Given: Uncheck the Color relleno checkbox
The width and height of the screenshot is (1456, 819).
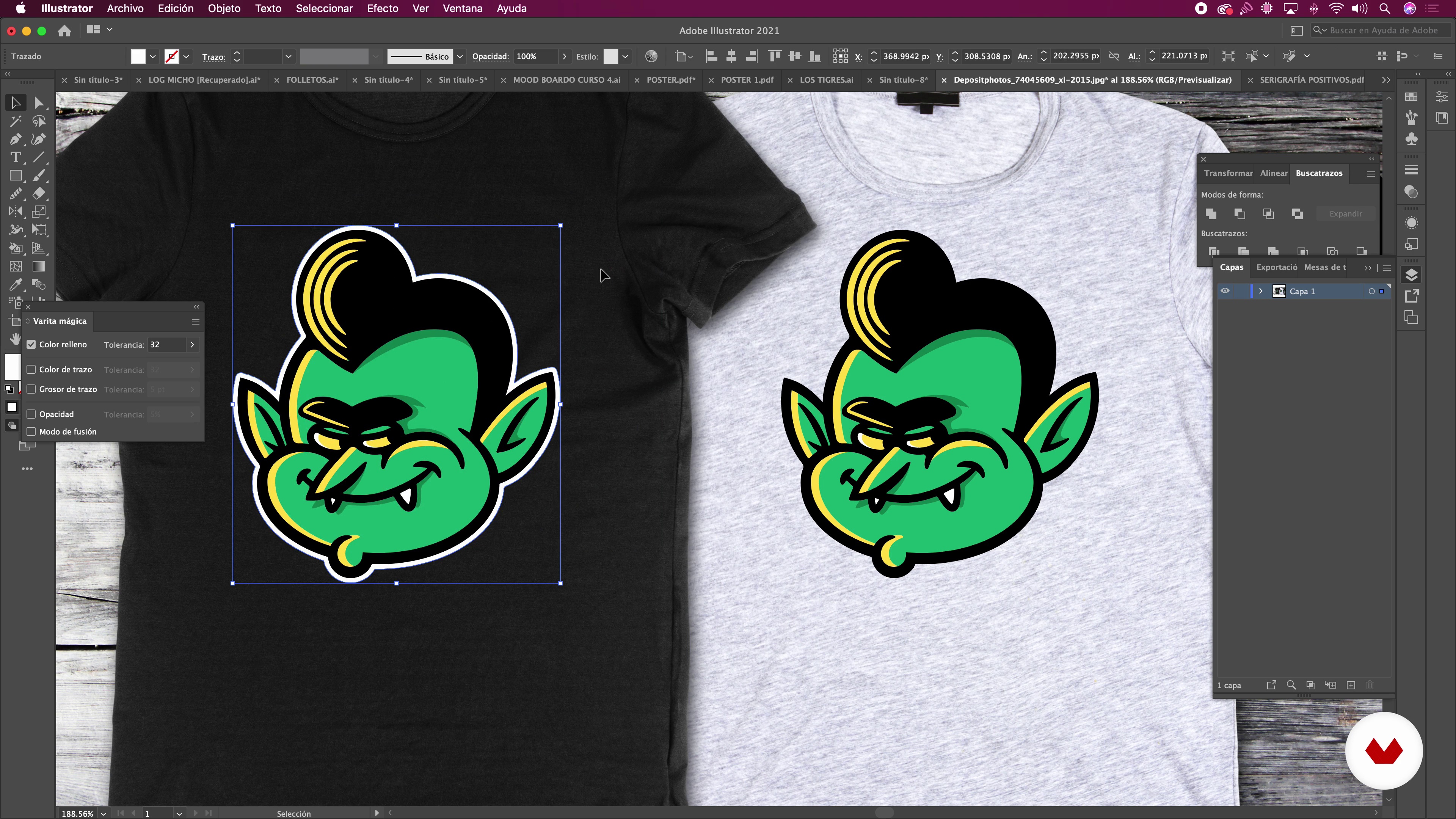Looking at the screenshot, I should (x=31, y=344).
